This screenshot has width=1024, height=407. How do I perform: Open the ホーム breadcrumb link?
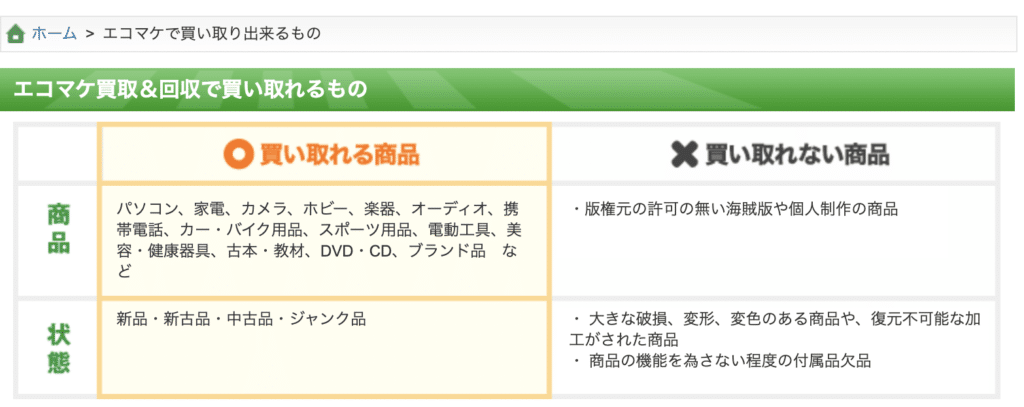tap(54, 33)
